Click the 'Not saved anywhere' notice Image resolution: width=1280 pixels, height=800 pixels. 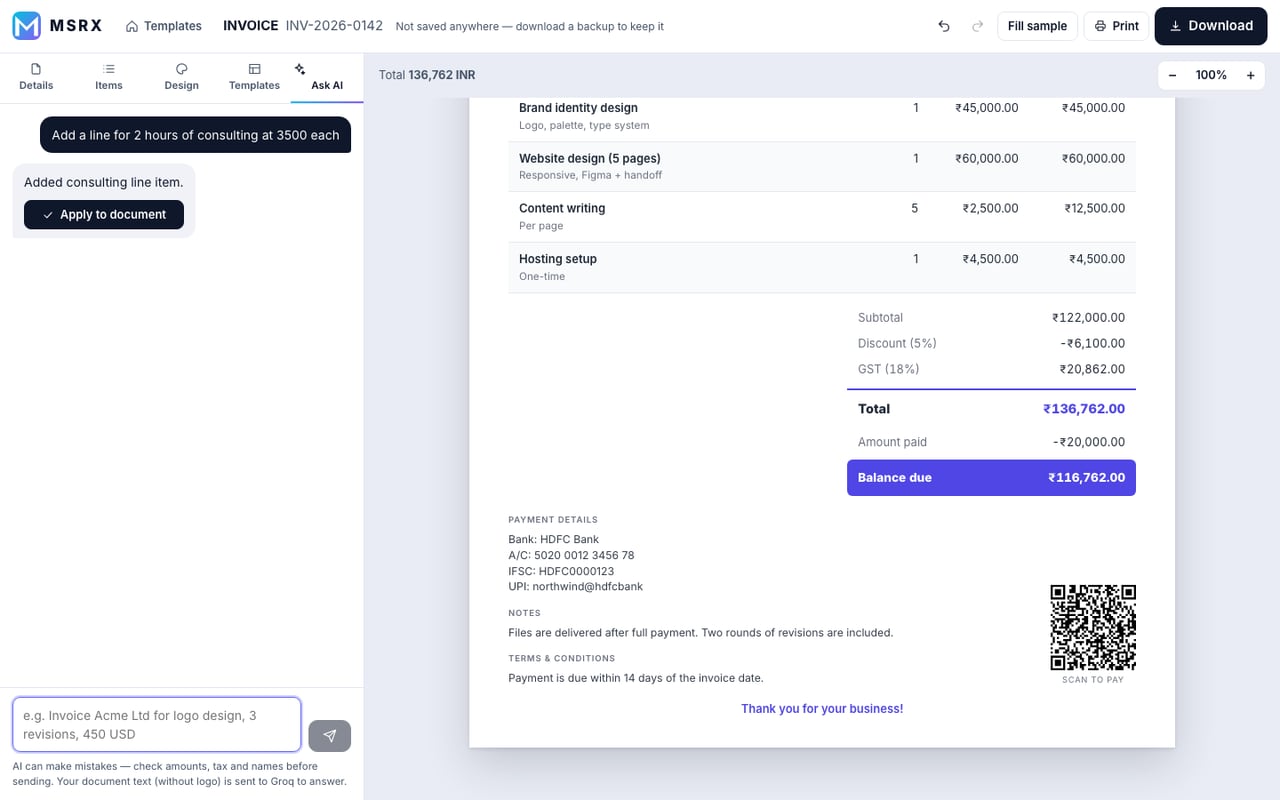coord(530,26)
